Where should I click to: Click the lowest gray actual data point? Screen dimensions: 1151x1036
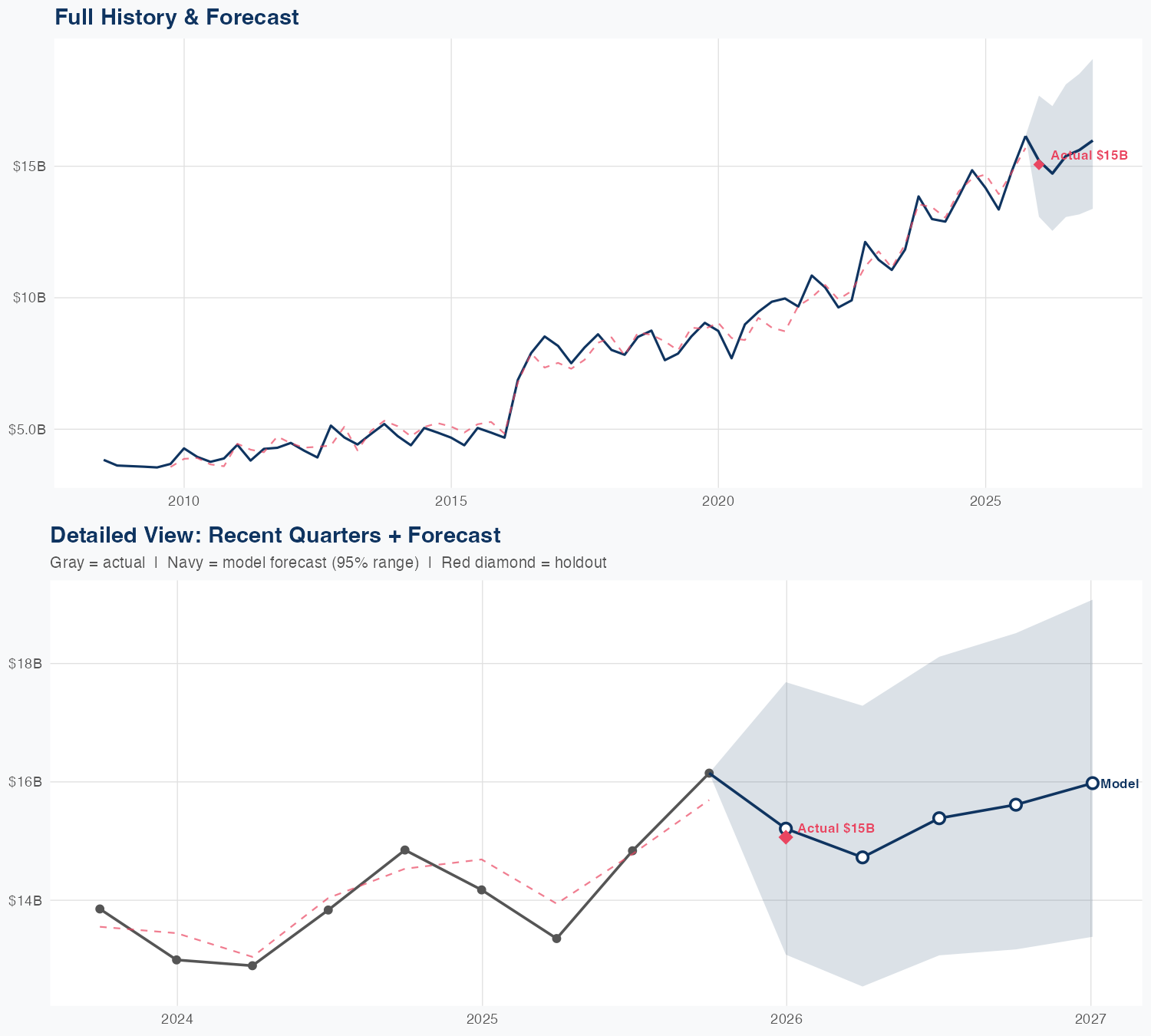click(x=252, y=965)
